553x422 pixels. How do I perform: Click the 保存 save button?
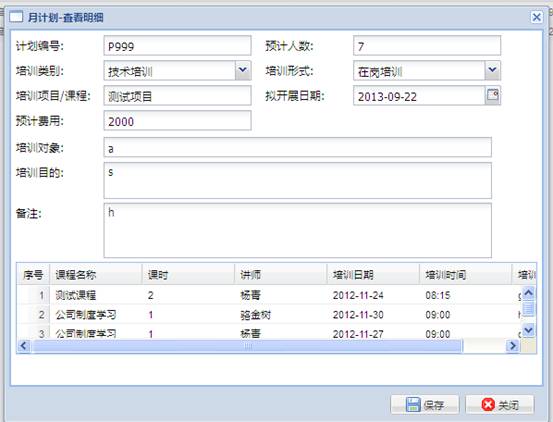(425, 404)
